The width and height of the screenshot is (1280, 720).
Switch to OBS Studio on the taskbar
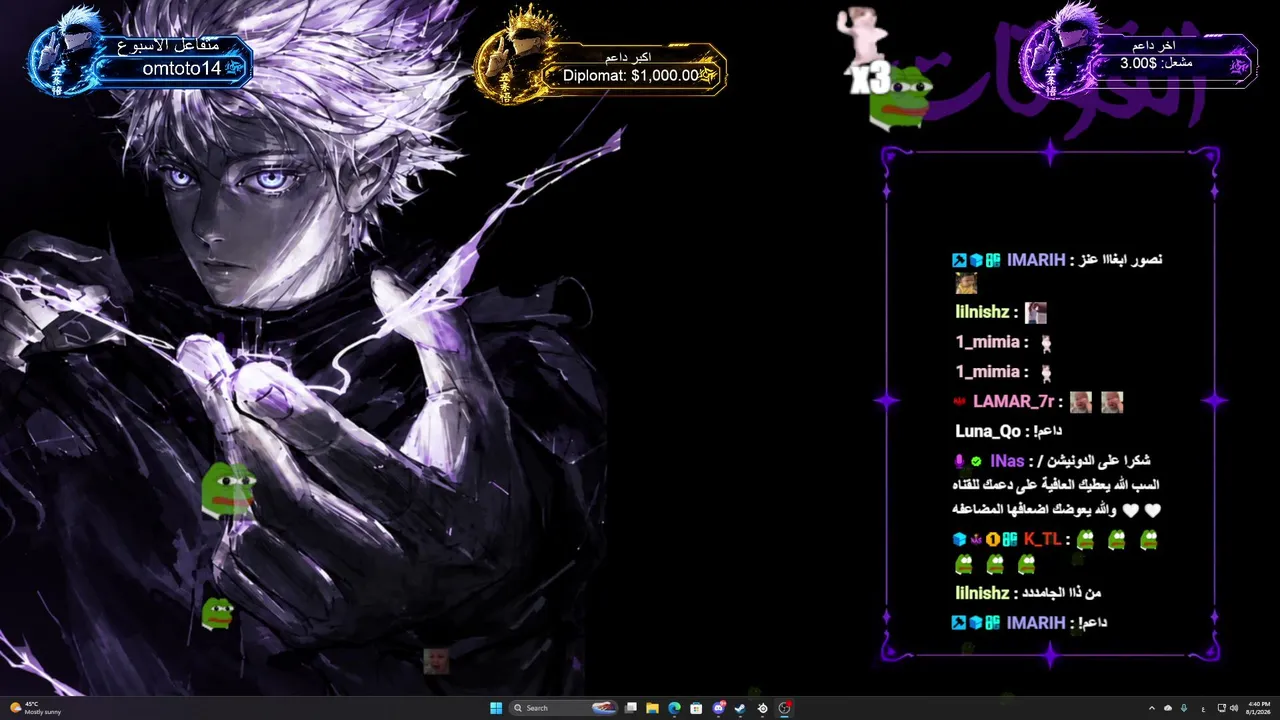pyautogui.click(x=785, y=708)
